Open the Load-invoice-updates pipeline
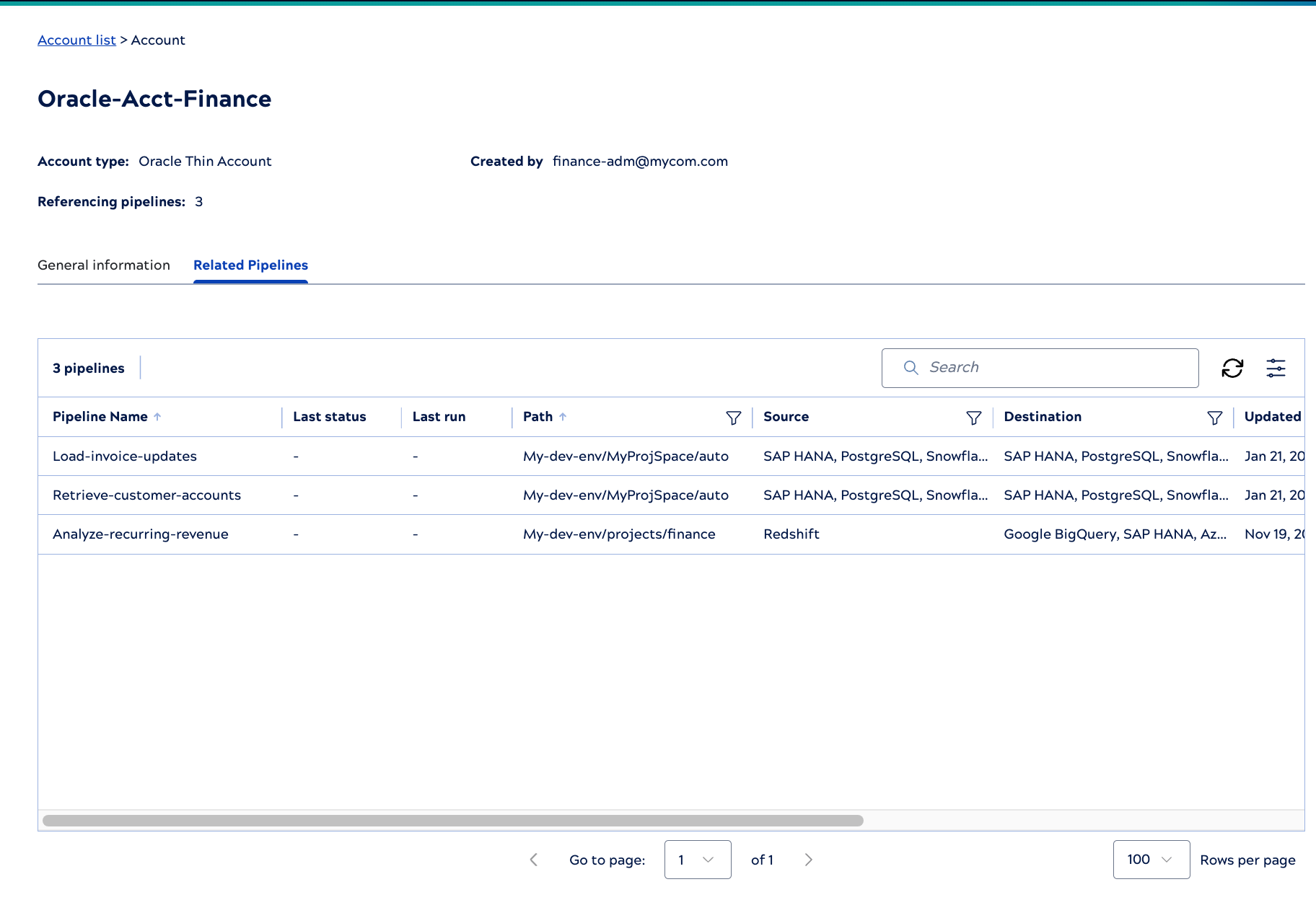Screen dimensions: 1316x900 pyautogui.click(x=124, y=456)
